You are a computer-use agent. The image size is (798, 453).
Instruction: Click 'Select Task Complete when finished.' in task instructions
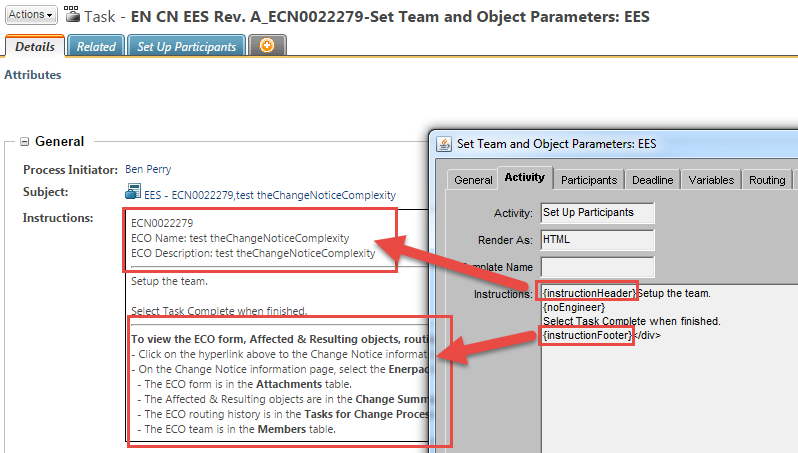219,311
